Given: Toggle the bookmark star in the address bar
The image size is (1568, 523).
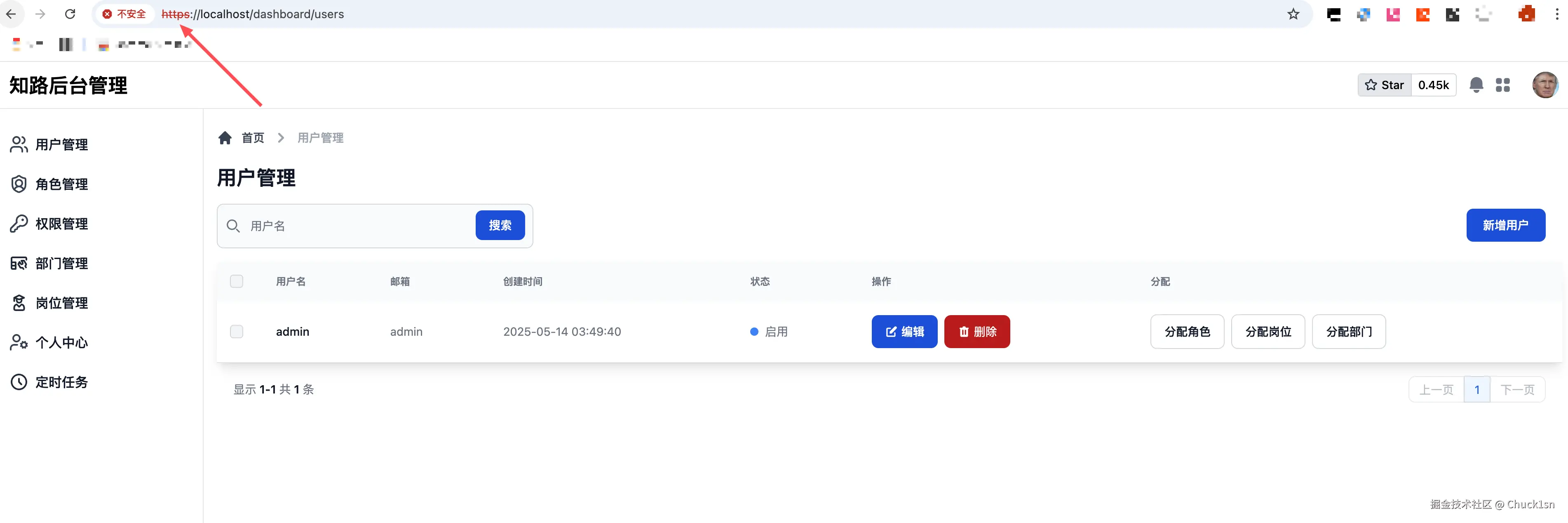Looking at the screenshot, I should coord(1293,13).
